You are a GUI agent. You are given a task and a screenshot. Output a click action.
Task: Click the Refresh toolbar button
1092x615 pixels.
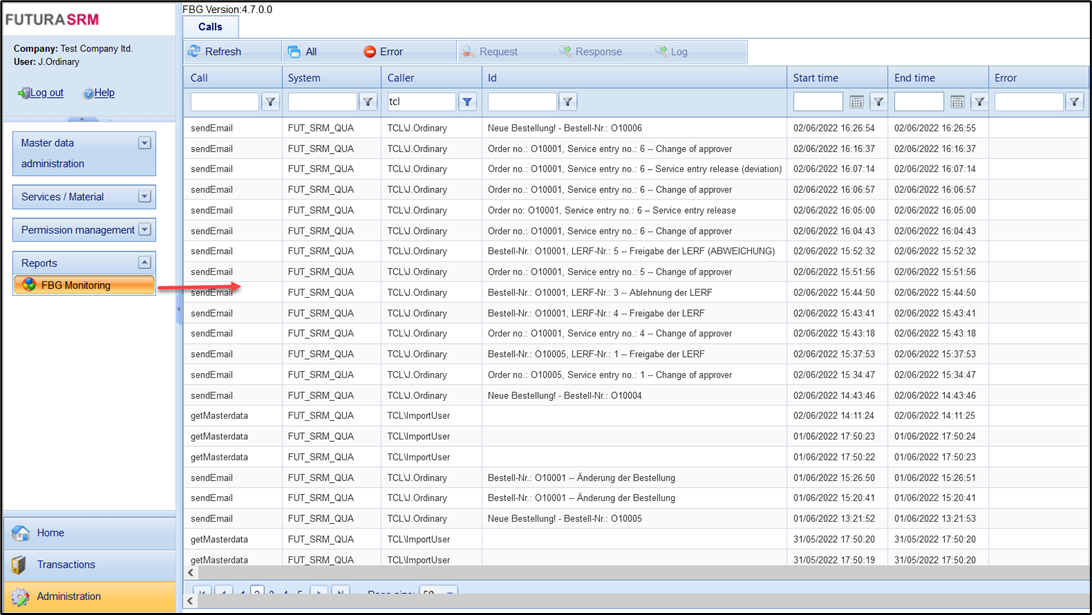[215, 52]
